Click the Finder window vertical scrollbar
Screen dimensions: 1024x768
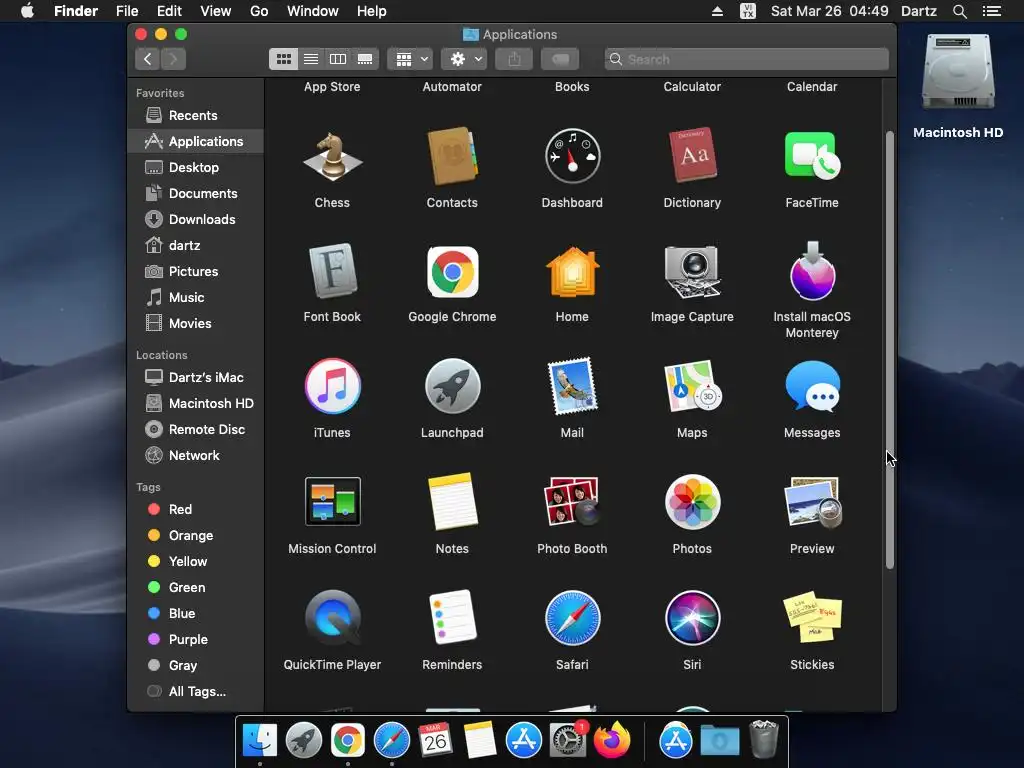click(x=889, y=349)
